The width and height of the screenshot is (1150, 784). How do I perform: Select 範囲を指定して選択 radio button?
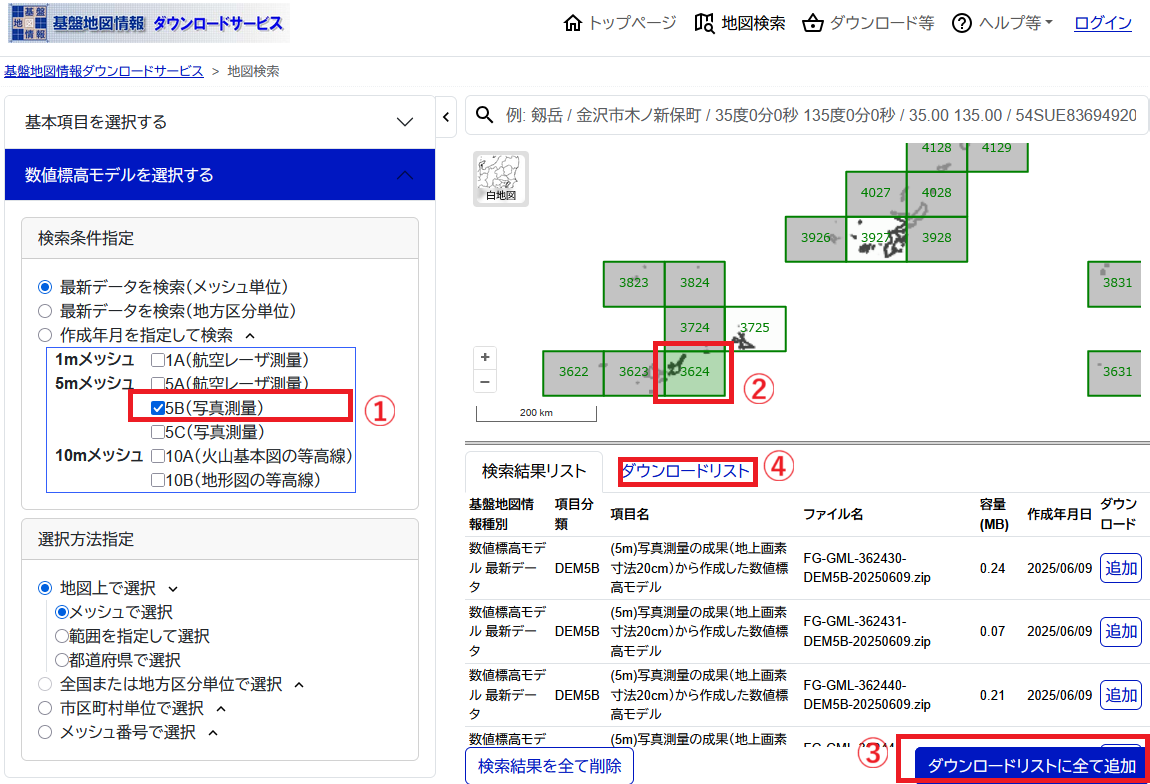[x=62, y=636]
